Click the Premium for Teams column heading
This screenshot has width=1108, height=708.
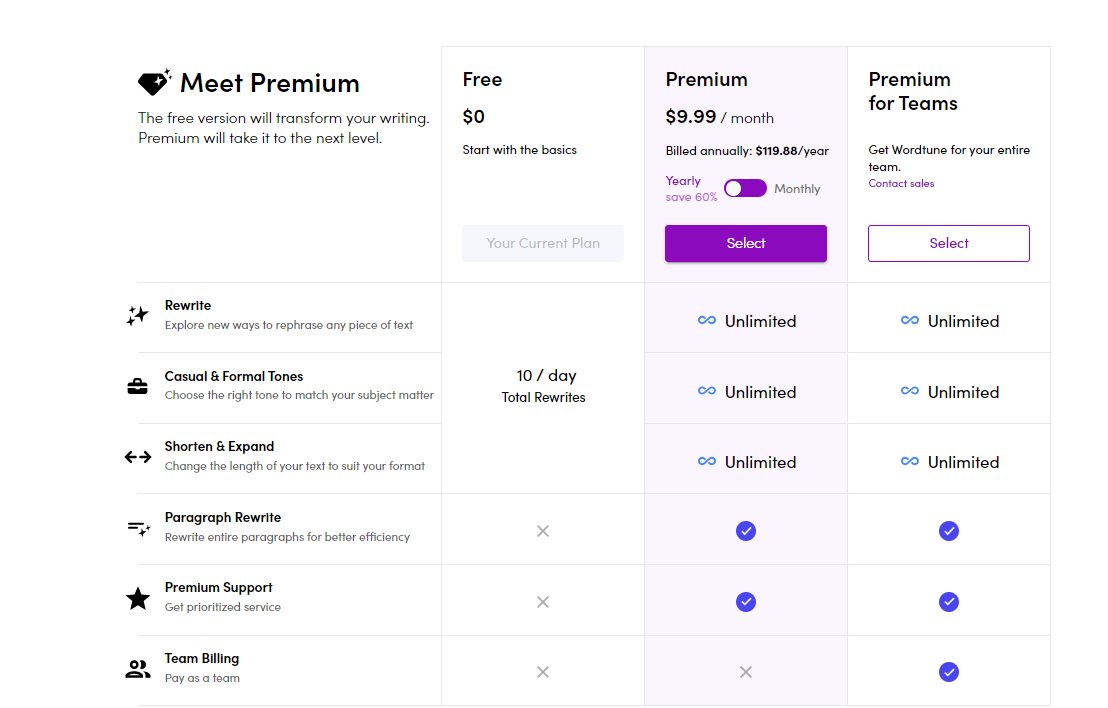click(913, 91)
